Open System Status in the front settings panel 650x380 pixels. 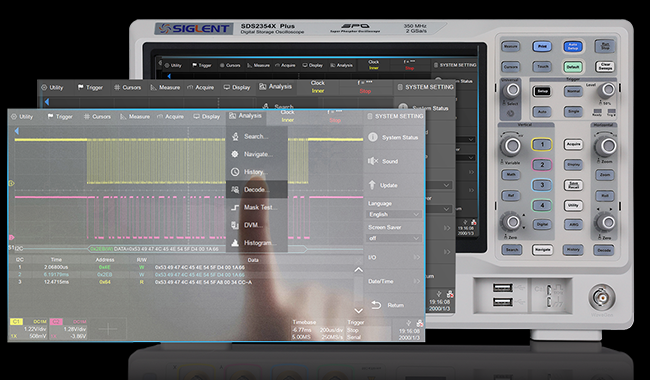(394, 137)
